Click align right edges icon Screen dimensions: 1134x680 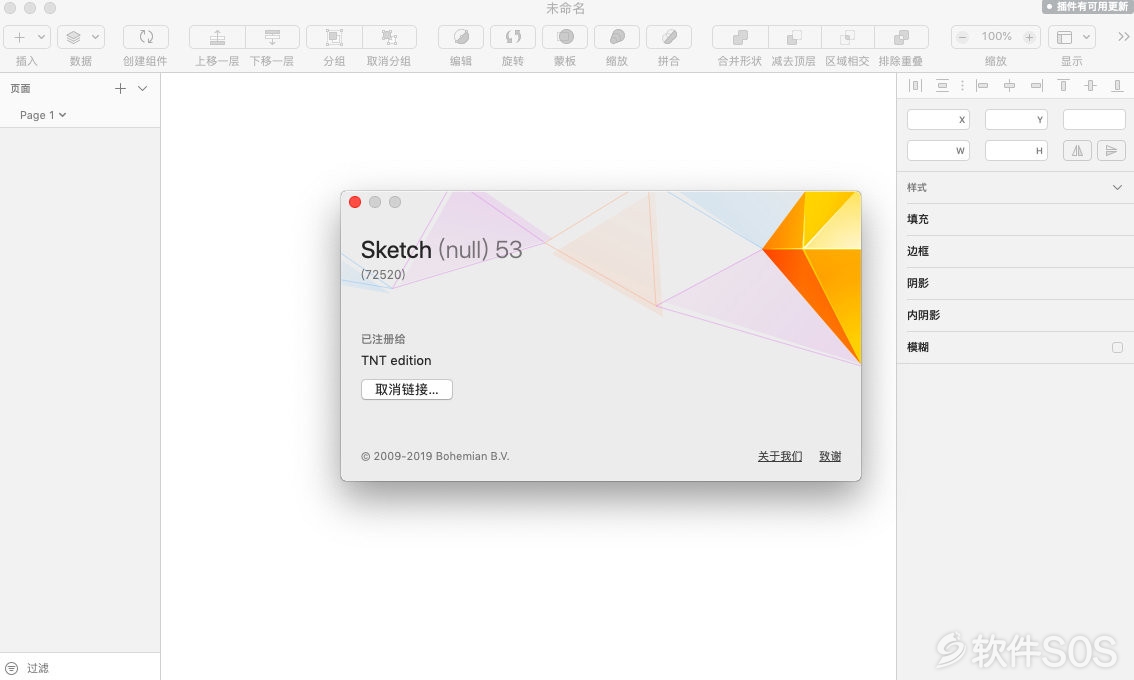point(1036,85)
